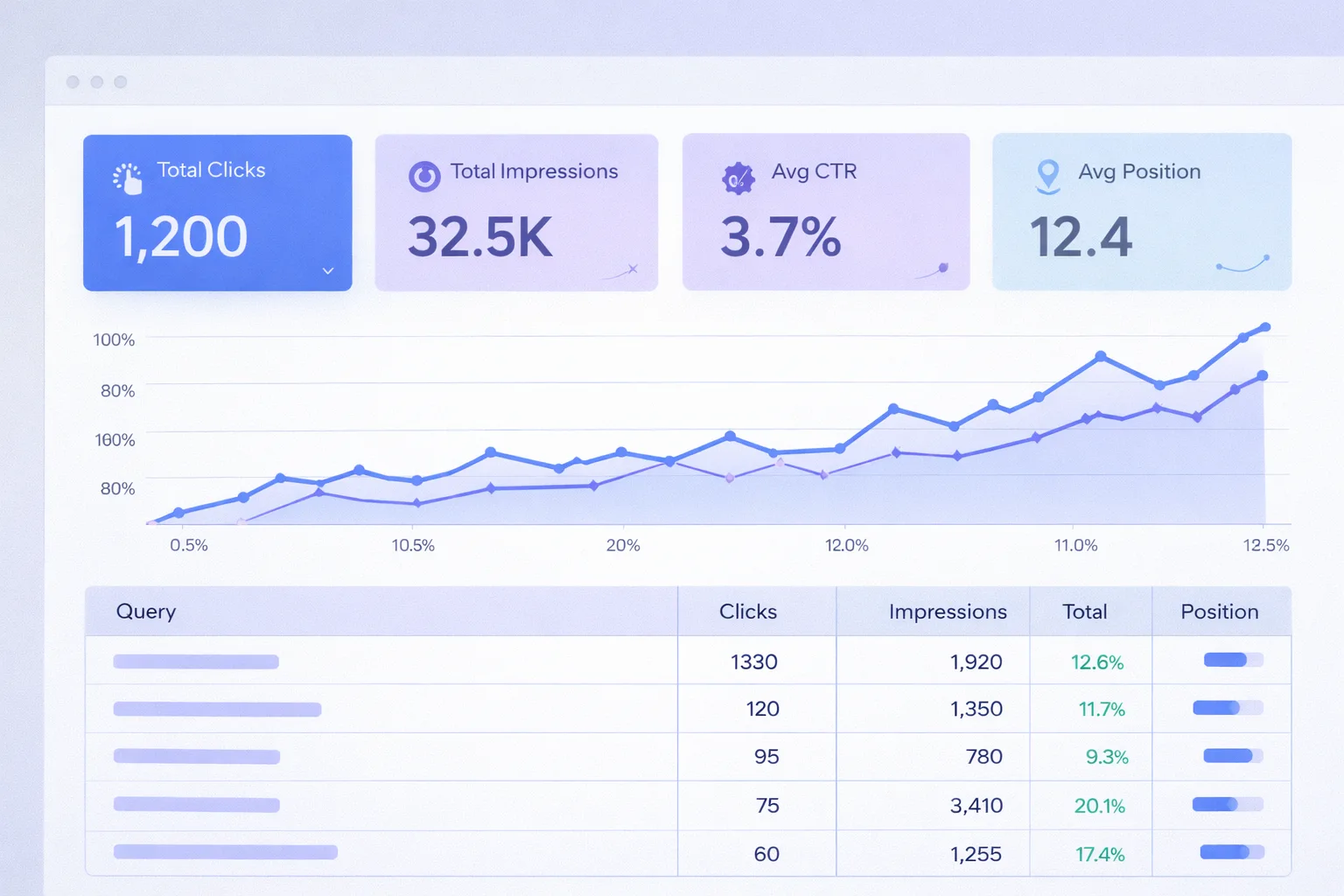1344x896 pixels.
Task: Expand the Total Clicks card chevron
Action: tap(327, 271)
